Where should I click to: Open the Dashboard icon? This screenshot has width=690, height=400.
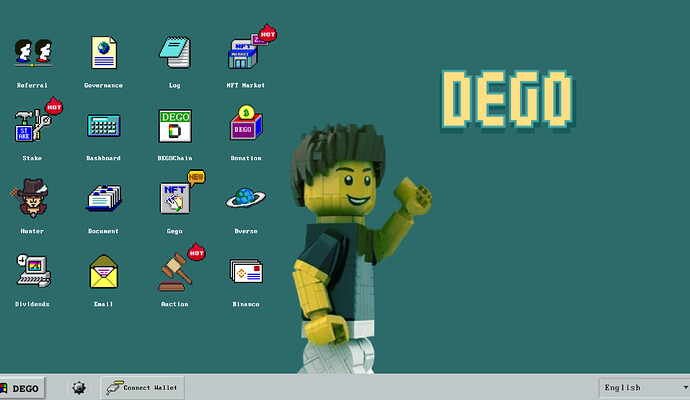(103, 126)
